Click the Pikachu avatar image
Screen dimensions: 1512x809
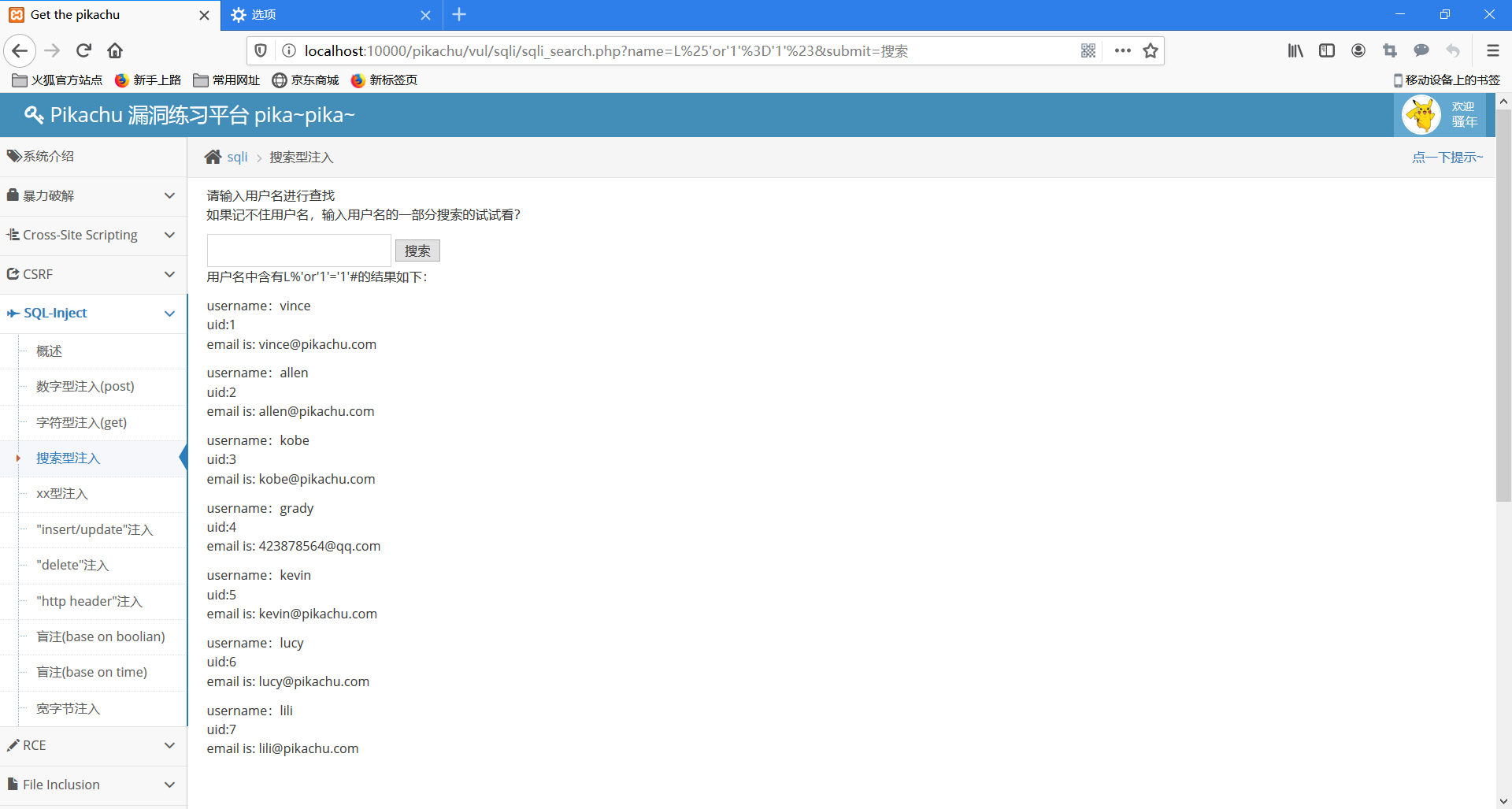point(1421,115)
